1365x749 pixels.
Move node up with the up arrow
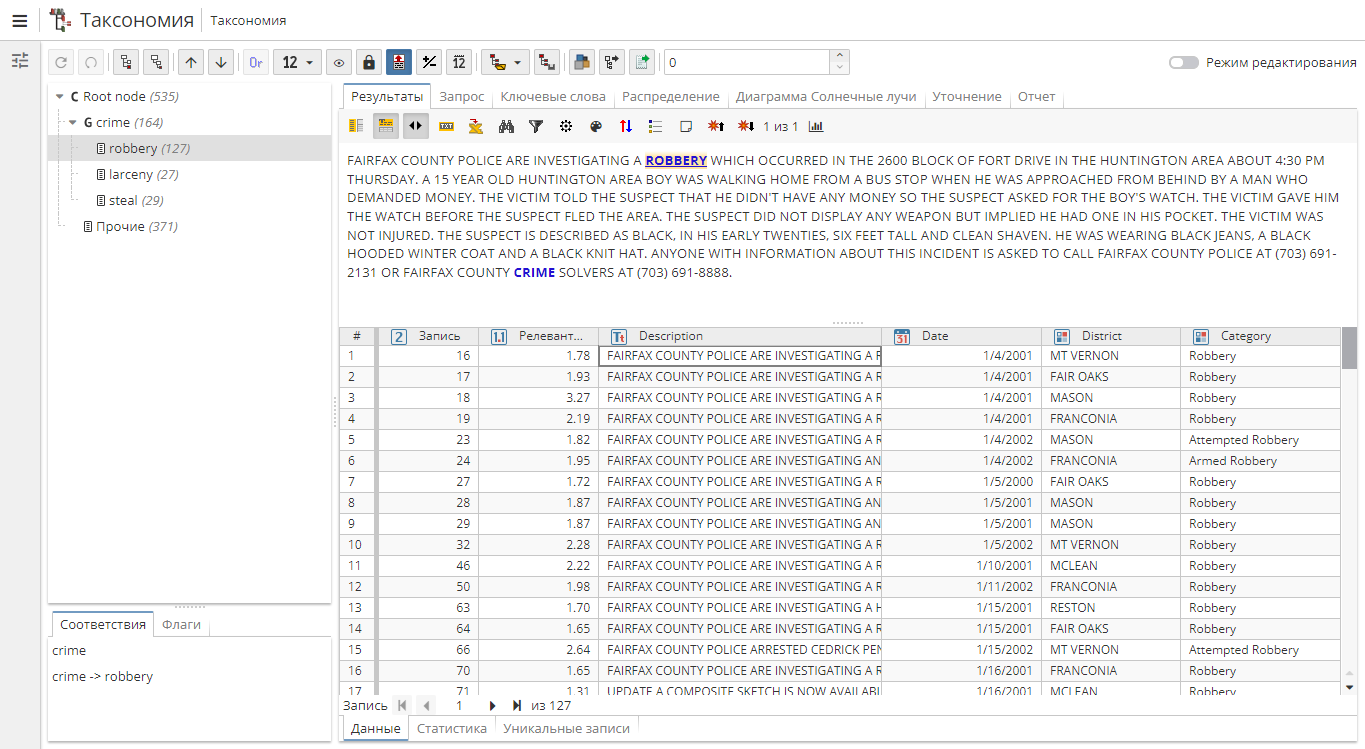191,62
